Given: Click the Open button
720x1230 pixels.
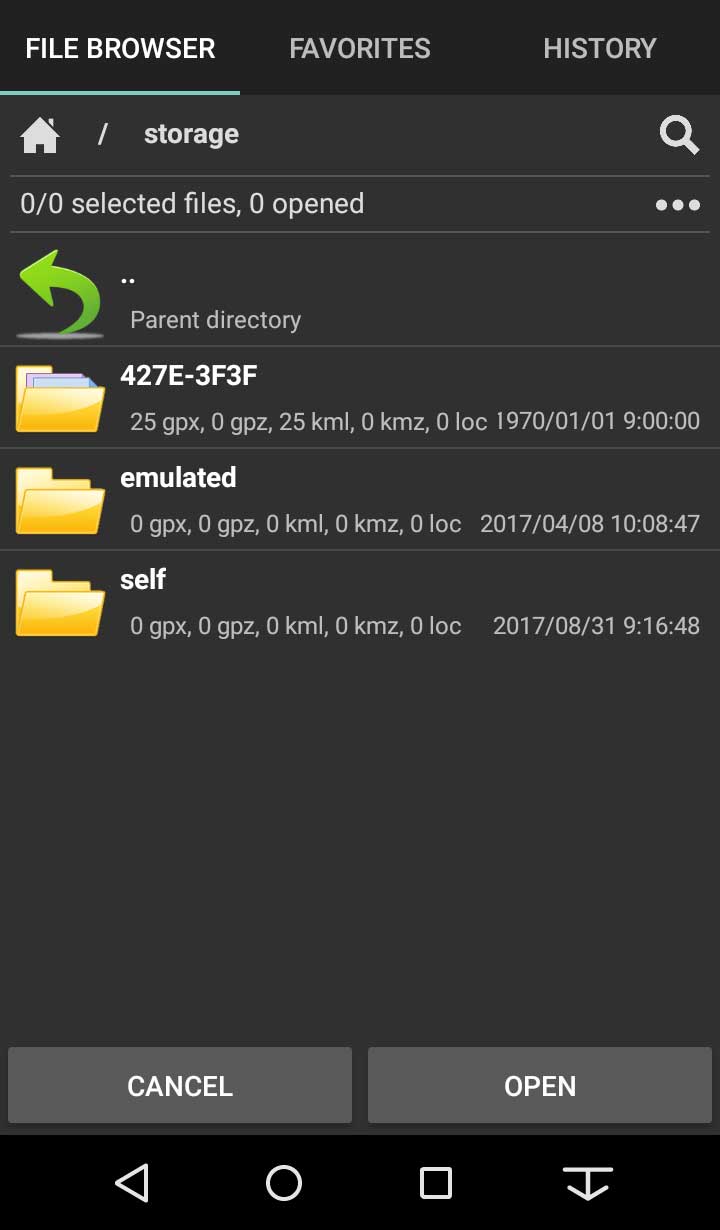Looking at the screenshot, I should (540, 1086).
